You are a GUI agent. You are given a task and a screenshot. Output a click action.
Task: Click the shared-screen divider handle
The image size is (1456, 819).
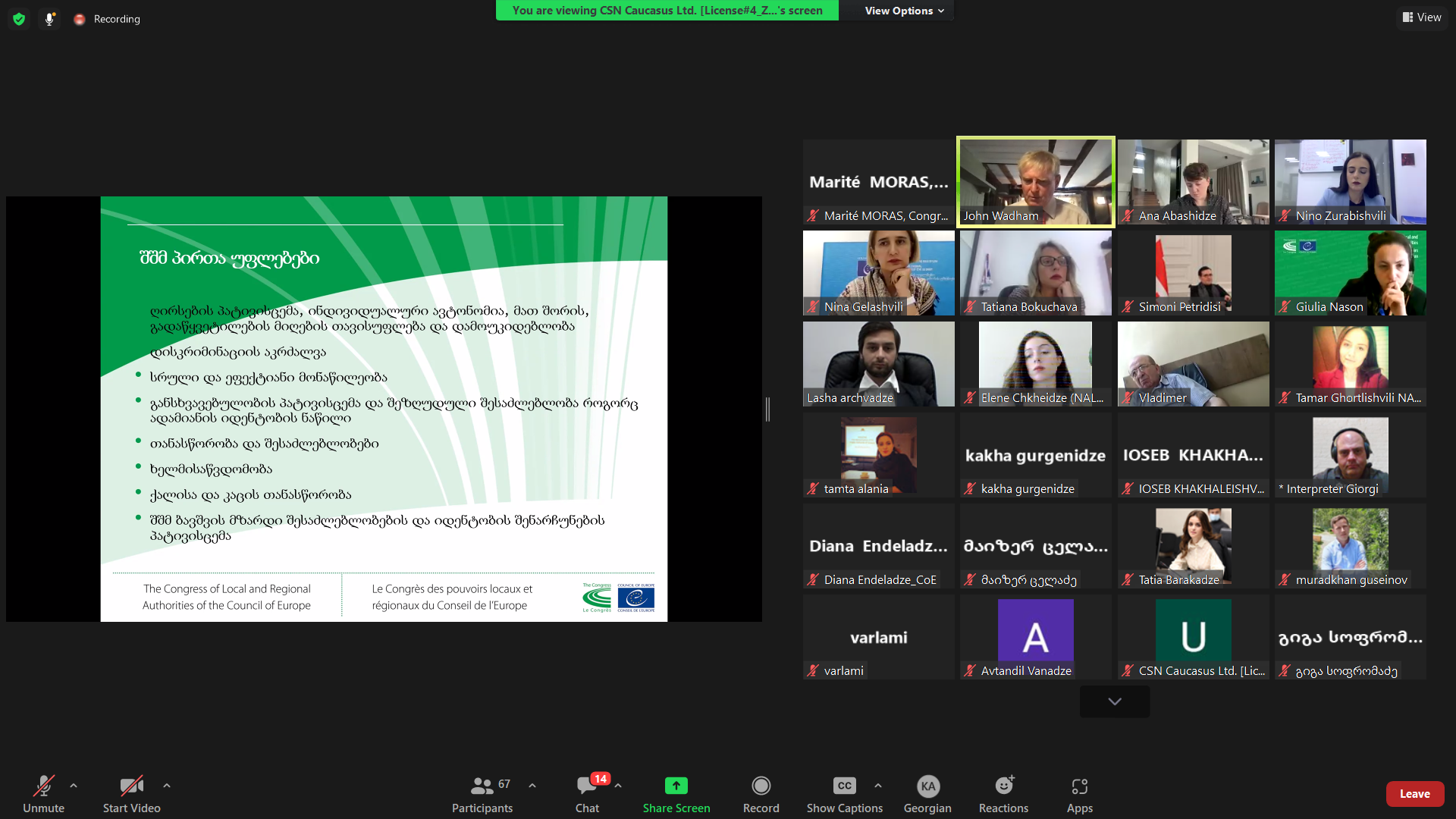(x=767, y=409)
